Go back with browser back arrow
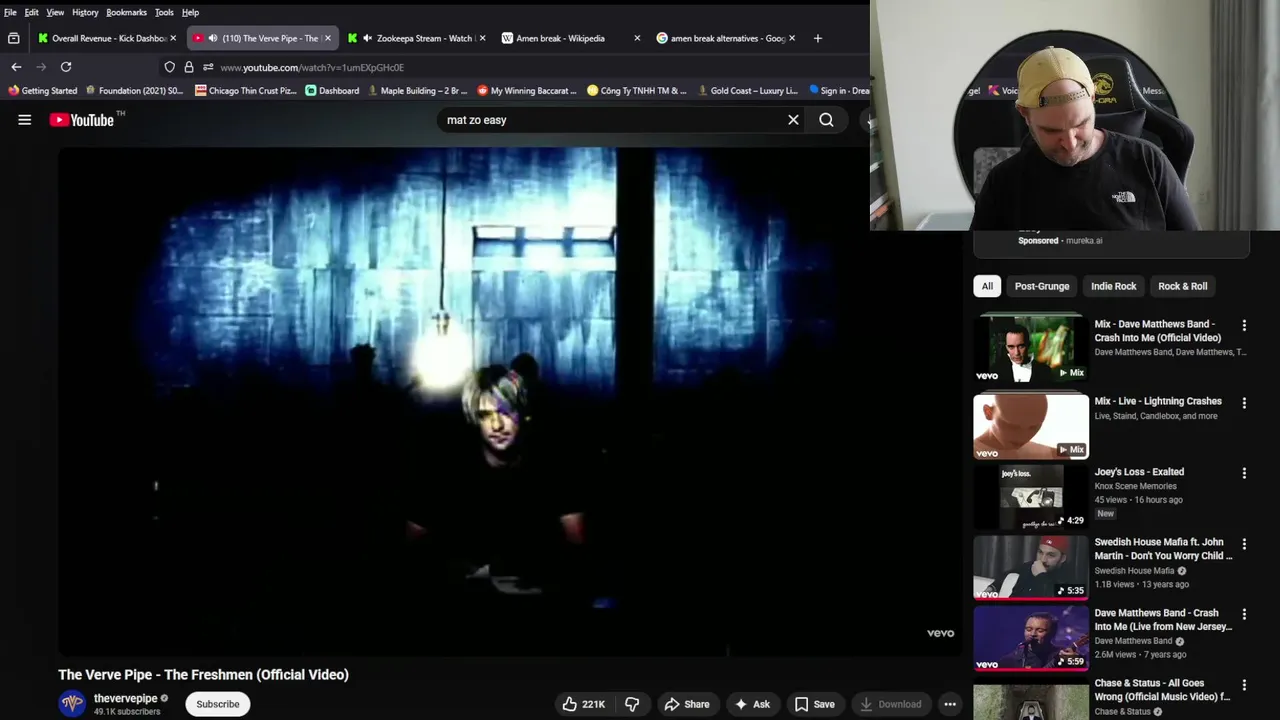 tap(16, 67)
